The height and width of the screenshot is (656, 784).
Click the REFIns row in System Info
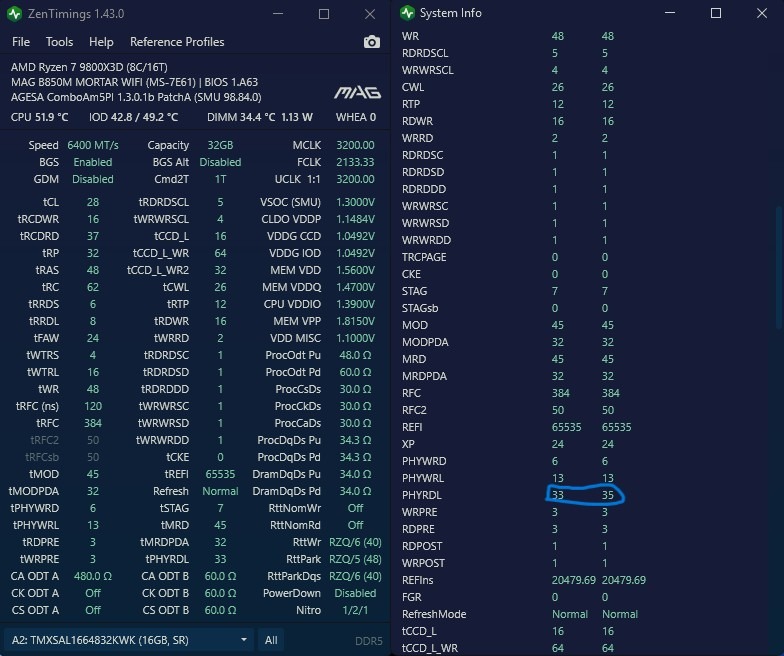point(524,580)
